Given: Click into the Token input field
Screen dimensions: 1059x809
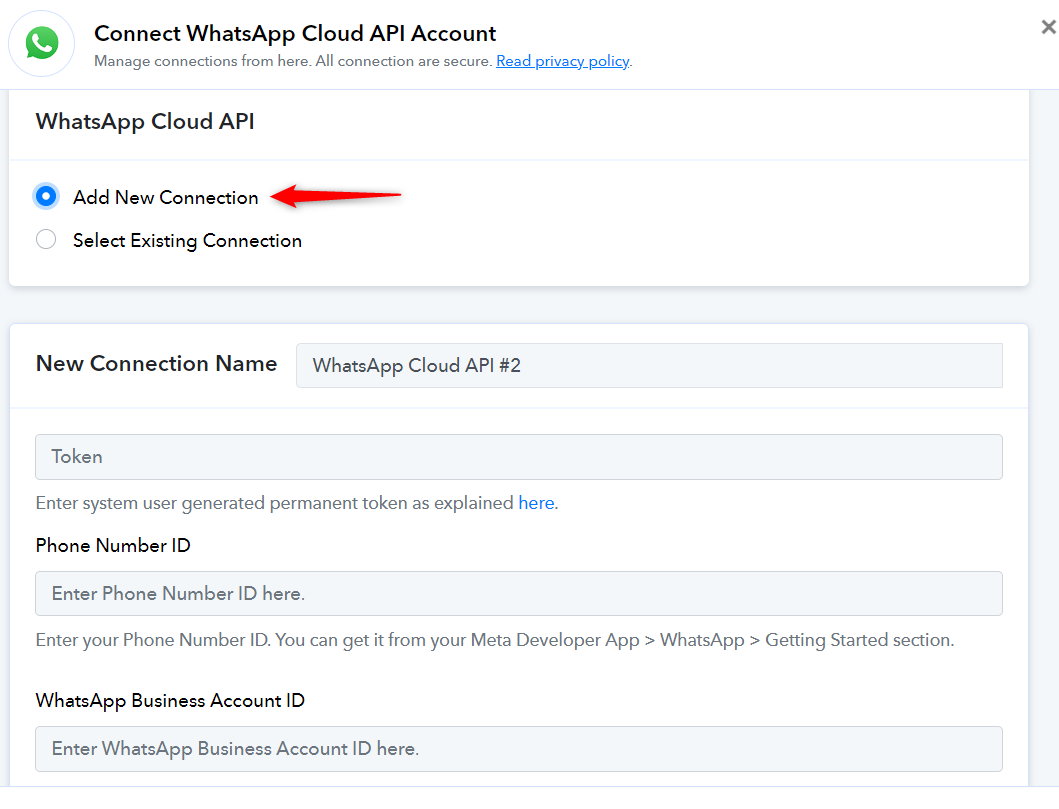Looking at the screenshot, I should 519,457.
